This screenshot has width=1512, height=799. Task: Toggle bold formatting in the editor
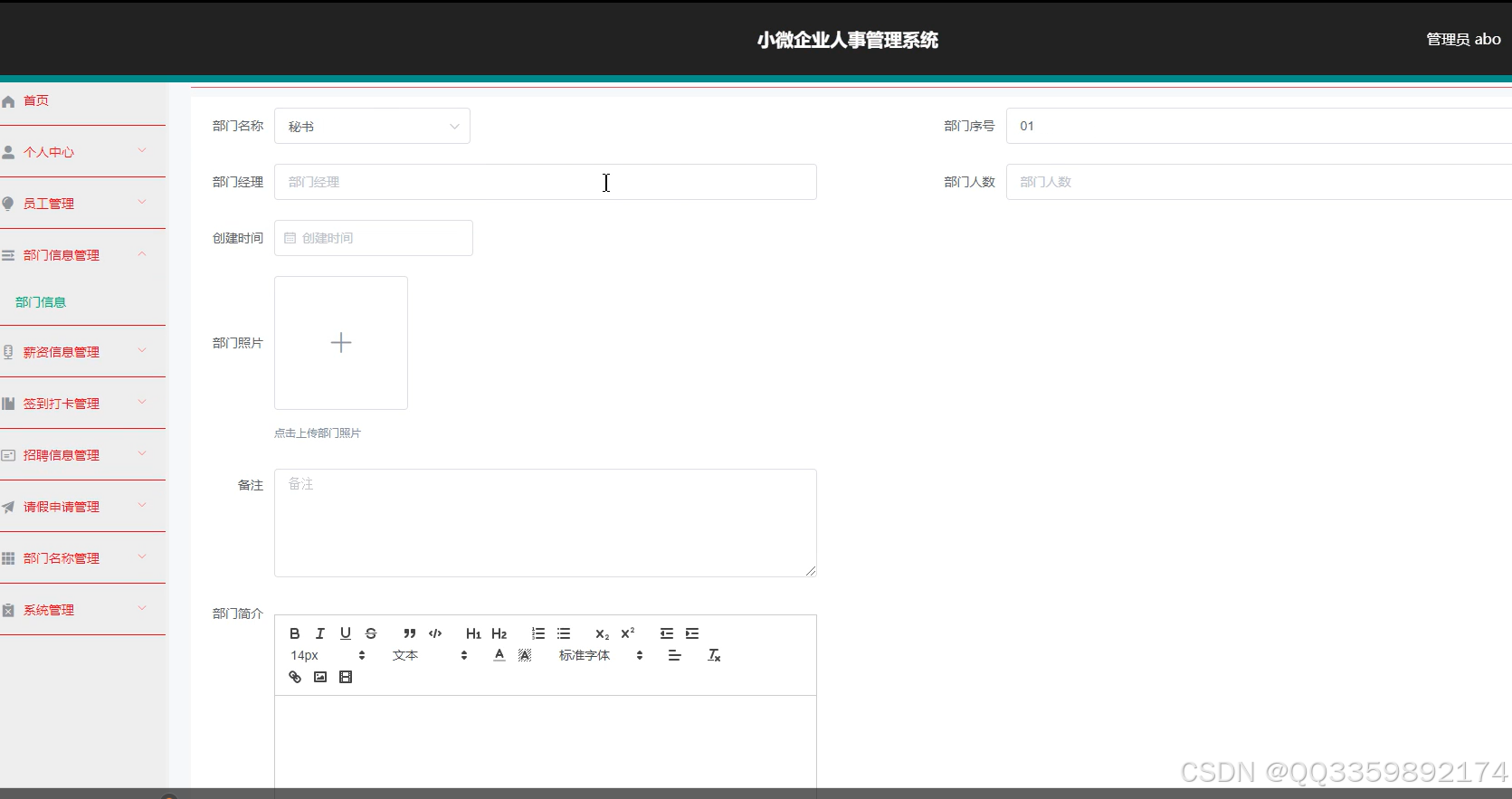click(295, 633)
